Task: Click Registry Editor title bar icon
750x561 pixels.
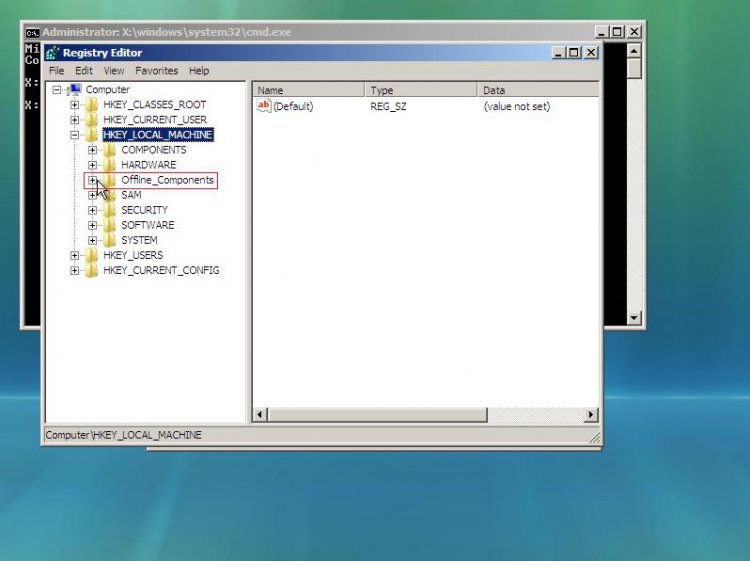Action: coord(53,53)
